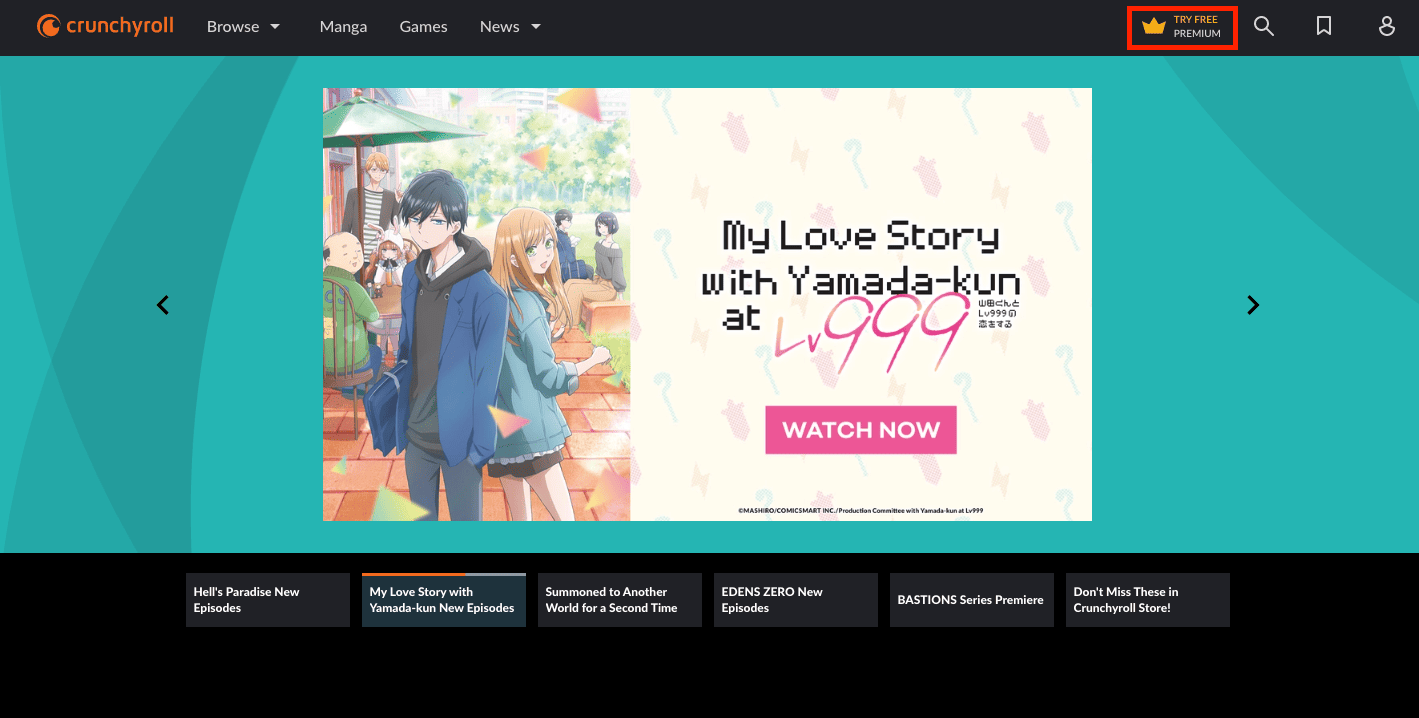Select Don't Miss These in Crunchyroll Store tab
1419x718 pixels.
[1148, 600]
